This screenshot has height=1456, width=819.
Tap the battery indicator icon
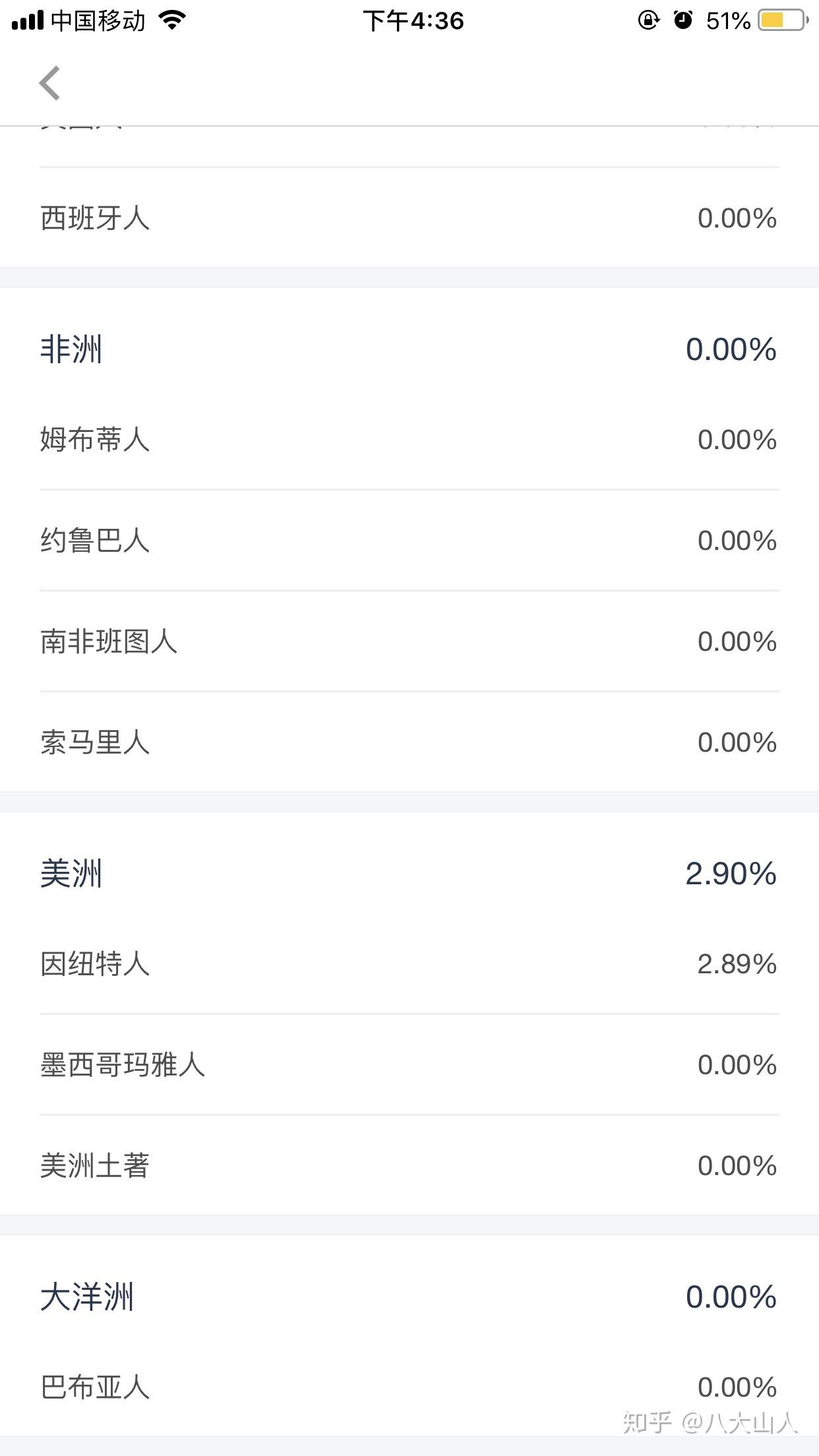[x=783, y=20]
